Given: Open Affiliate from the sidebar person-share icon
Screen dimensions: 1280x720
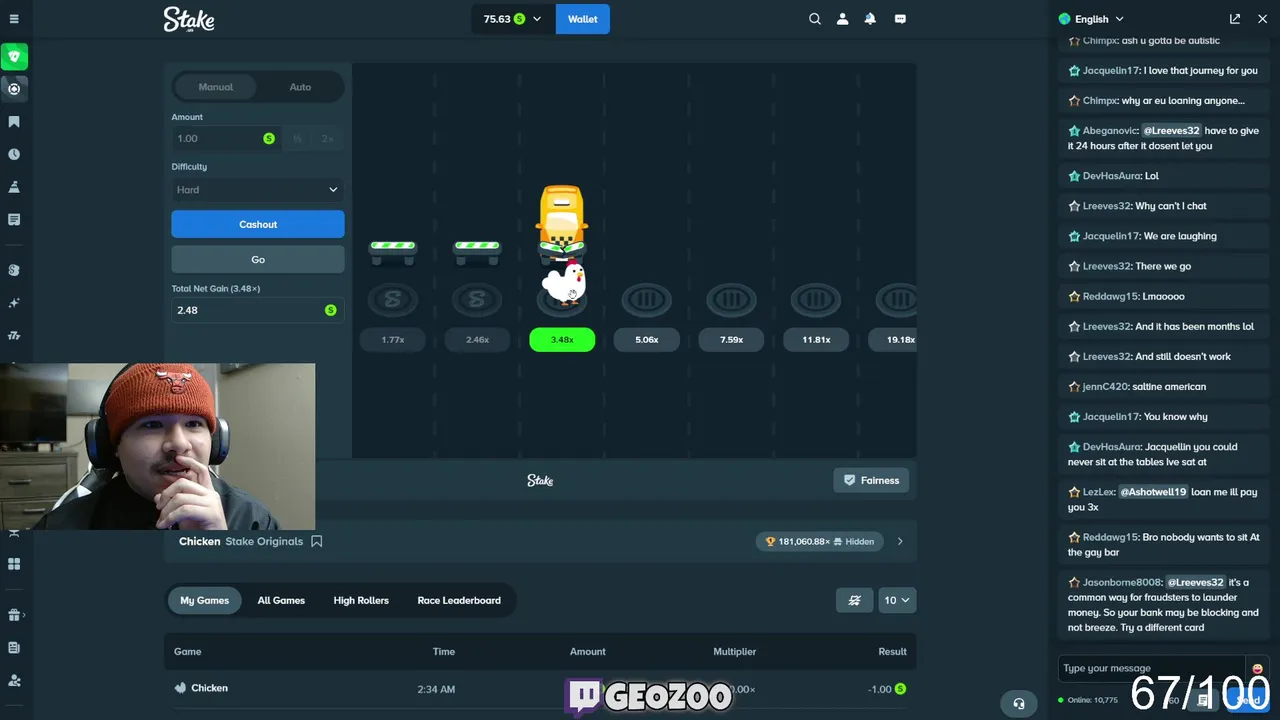Looking at the screenshot, I should (x=14, y=680).
